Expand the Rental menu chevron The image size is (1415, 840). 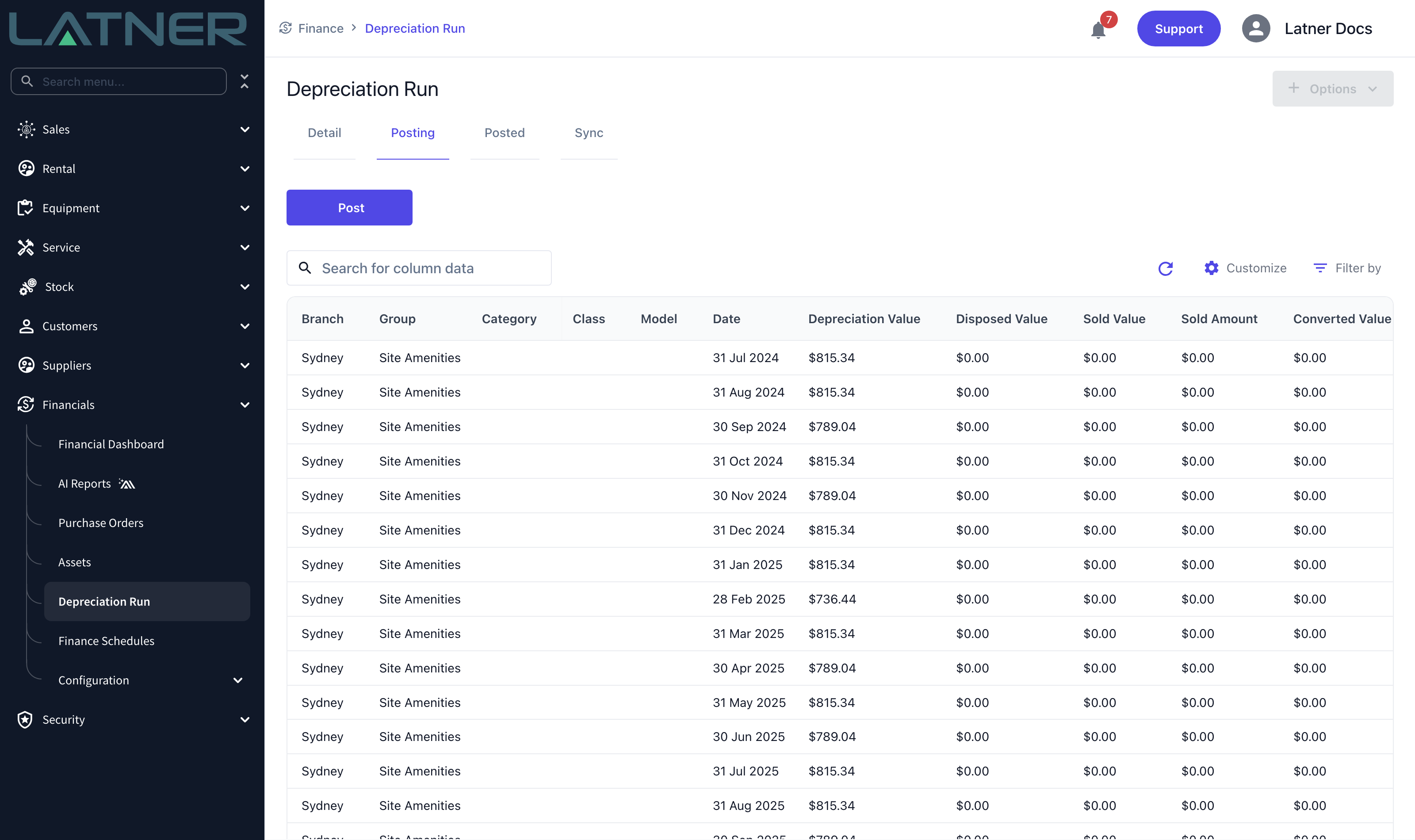[245, 169]
